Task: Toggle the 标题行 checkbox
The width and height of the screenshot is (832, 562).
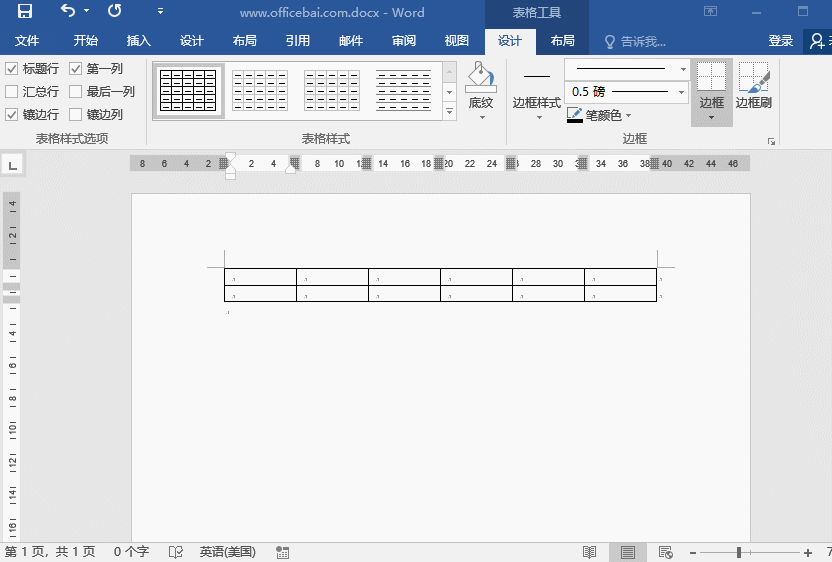Action: pos(12,68)
